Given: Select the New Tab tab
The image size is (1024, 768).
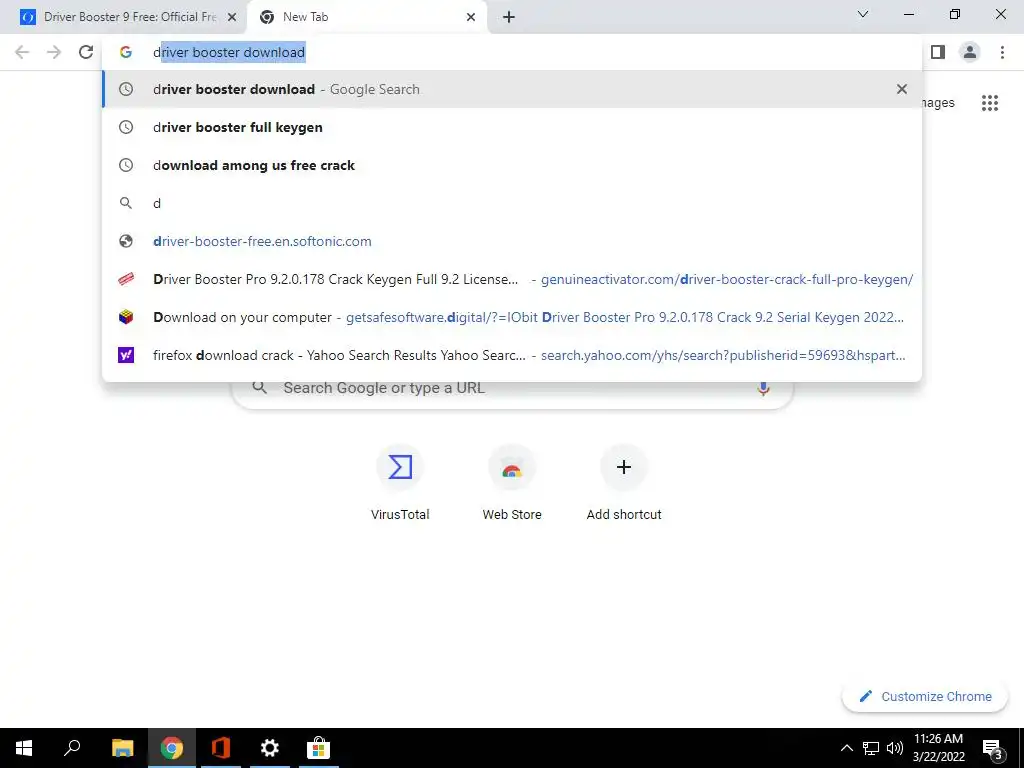Looking at the screenshot, I should [x=366, y=17].
